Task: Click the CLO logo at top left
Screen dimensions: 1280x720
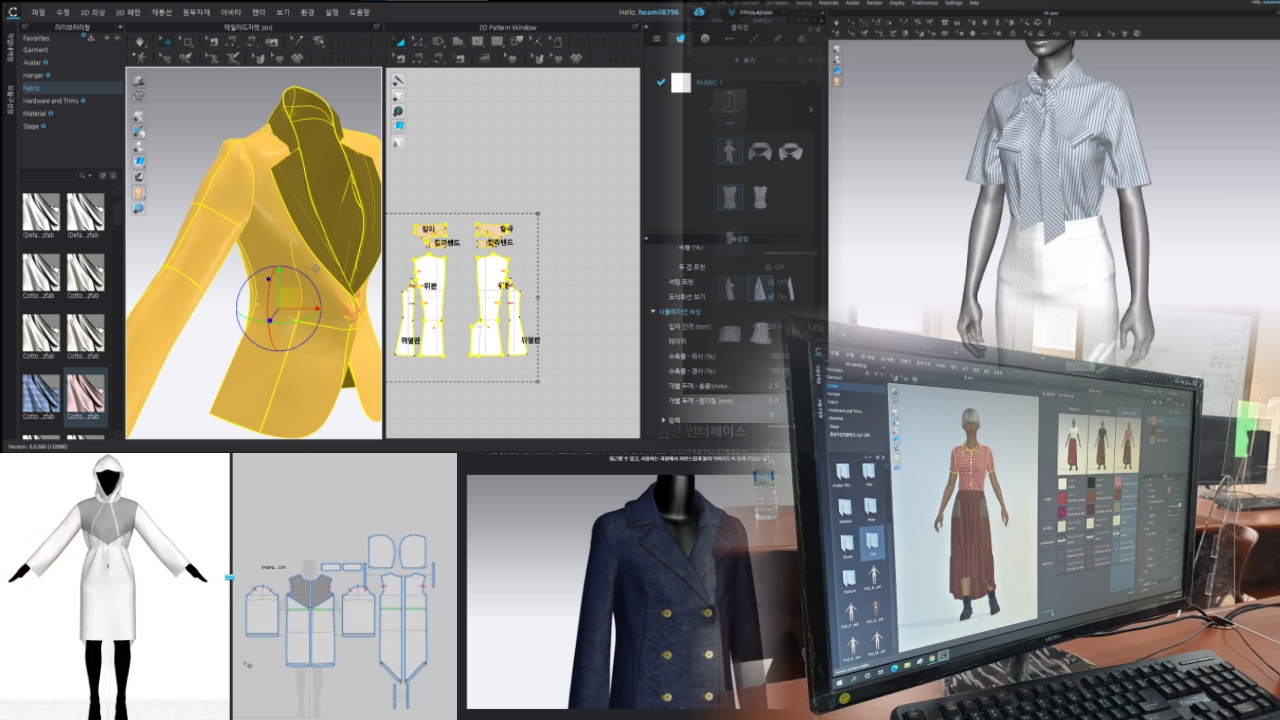Action: tap(12, 12)
